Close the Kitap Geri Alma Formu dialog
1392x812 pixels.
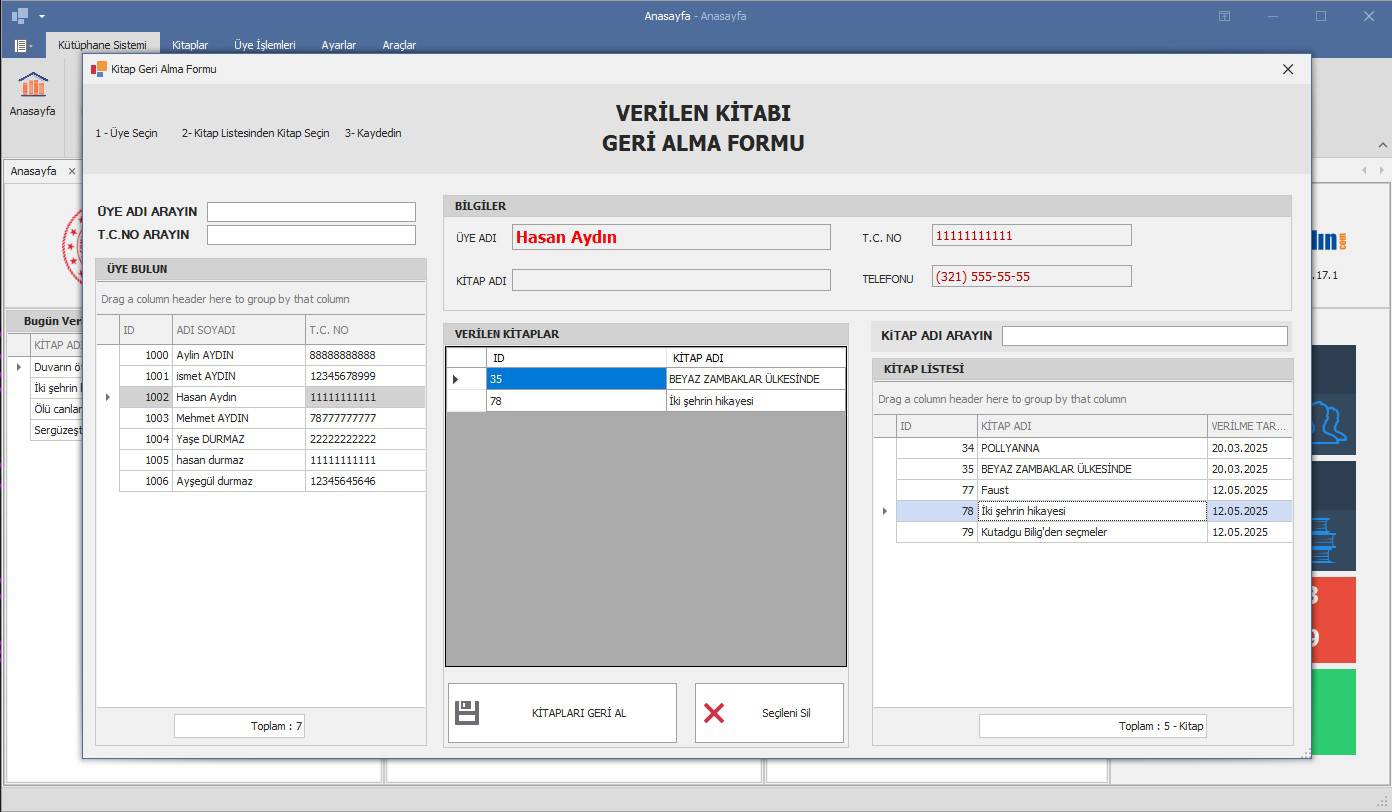[1288, 69]
